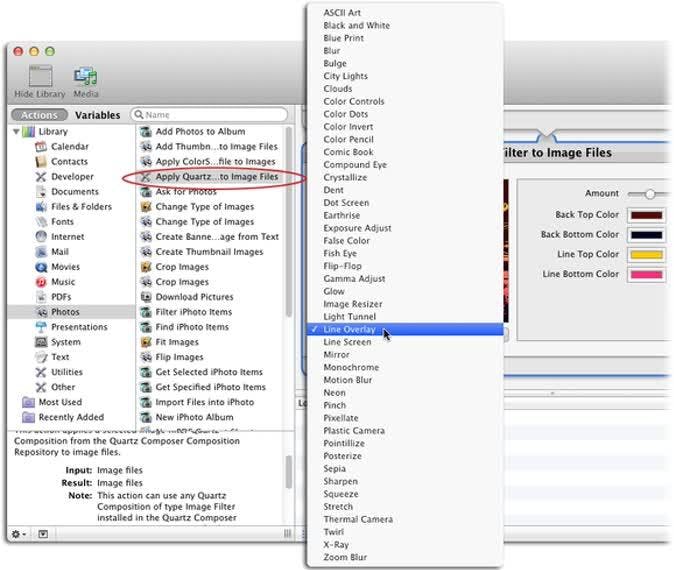Click the Hide Library toolbar icon
The image size is (674, 570).
pos(40,76)
